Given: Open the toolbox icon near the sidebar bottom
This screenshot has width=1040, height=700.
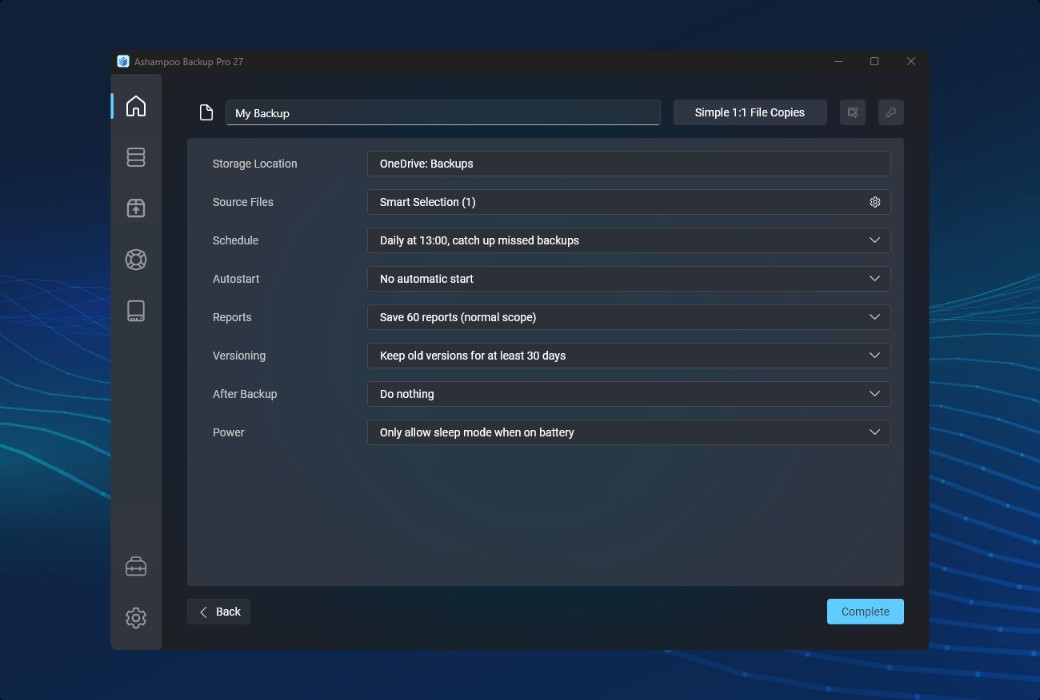Looking at the screenshot, I should (x=135, y=566).
